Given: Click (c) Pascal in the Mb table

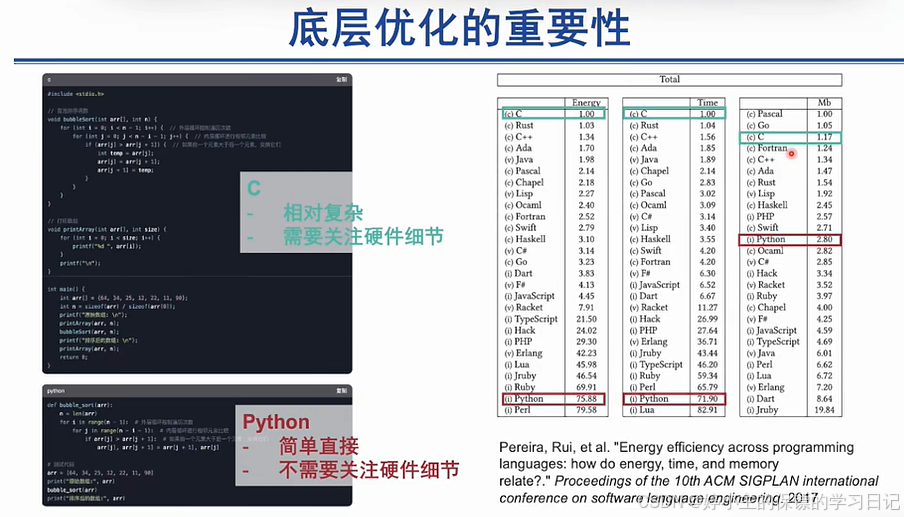Looking at the screenshot, I should 764,114.
